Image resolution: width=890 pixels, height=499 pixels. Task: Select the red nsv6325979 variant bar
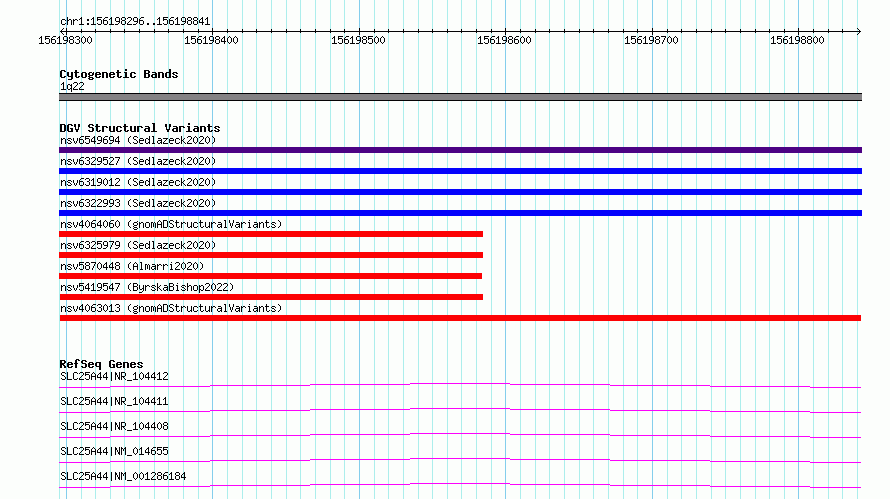(x=271, y=255)
